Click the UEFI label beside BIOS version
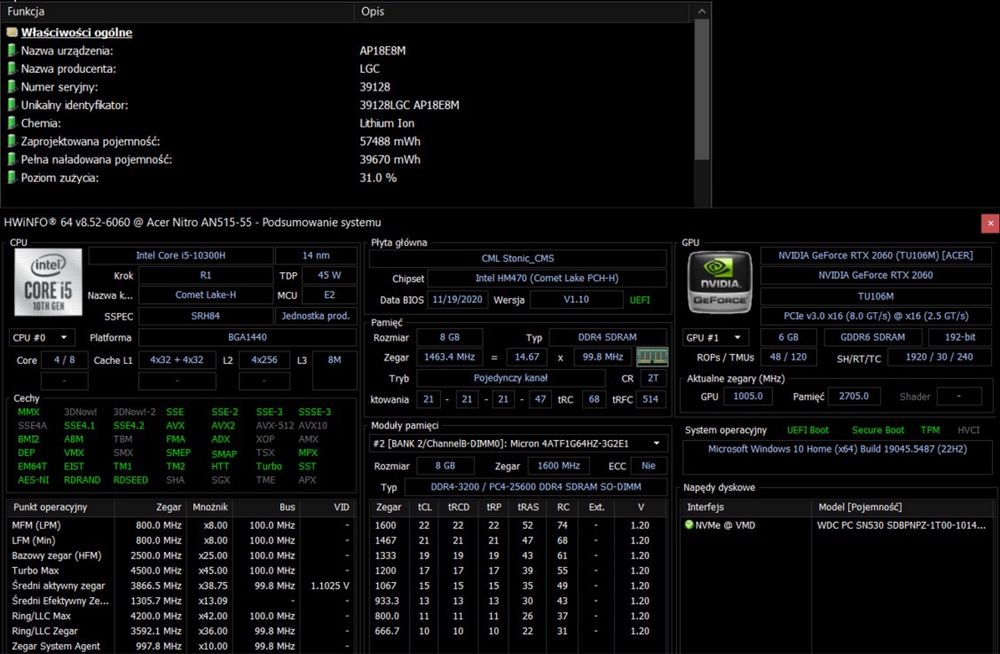The height and width of the screenshot is (654, 1000). [640, 300]
